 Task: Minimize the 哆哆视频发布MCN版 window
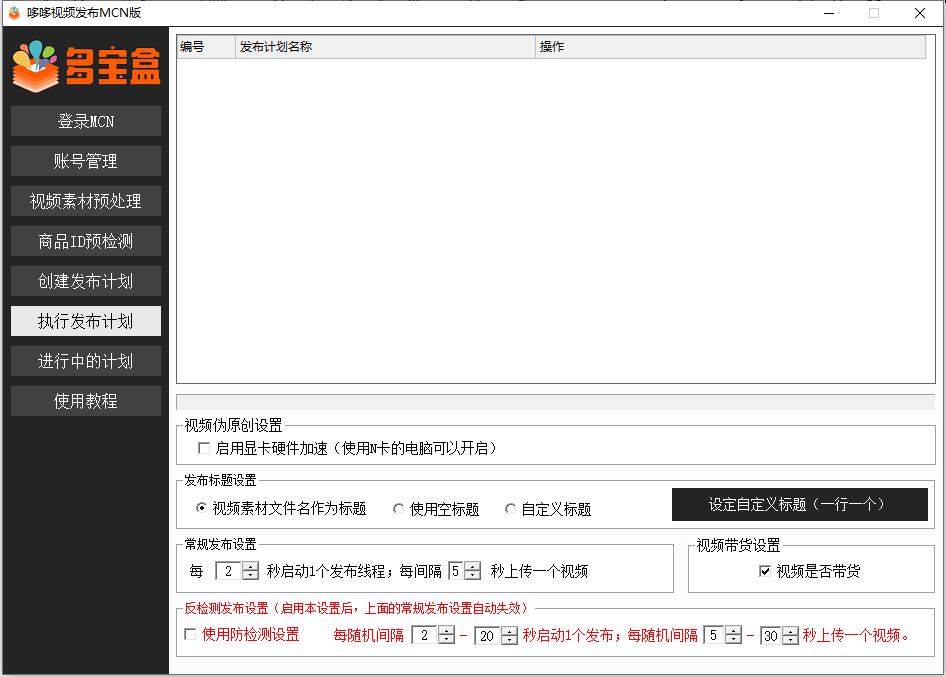829,13
